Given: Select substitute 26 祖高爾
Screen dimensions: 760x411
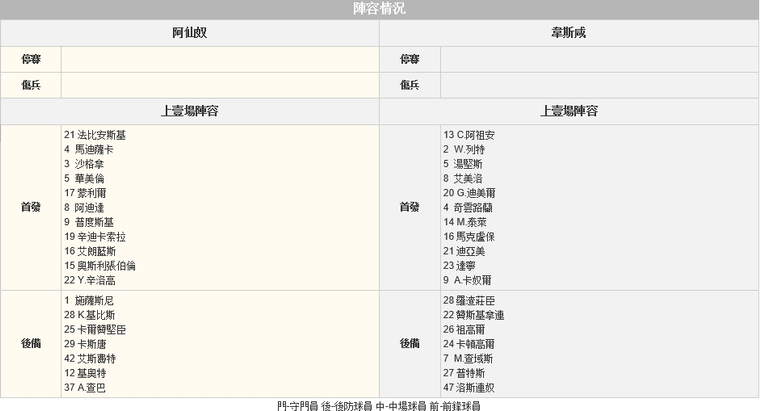Looking at the screenshot, I should (x=464, y=330).
